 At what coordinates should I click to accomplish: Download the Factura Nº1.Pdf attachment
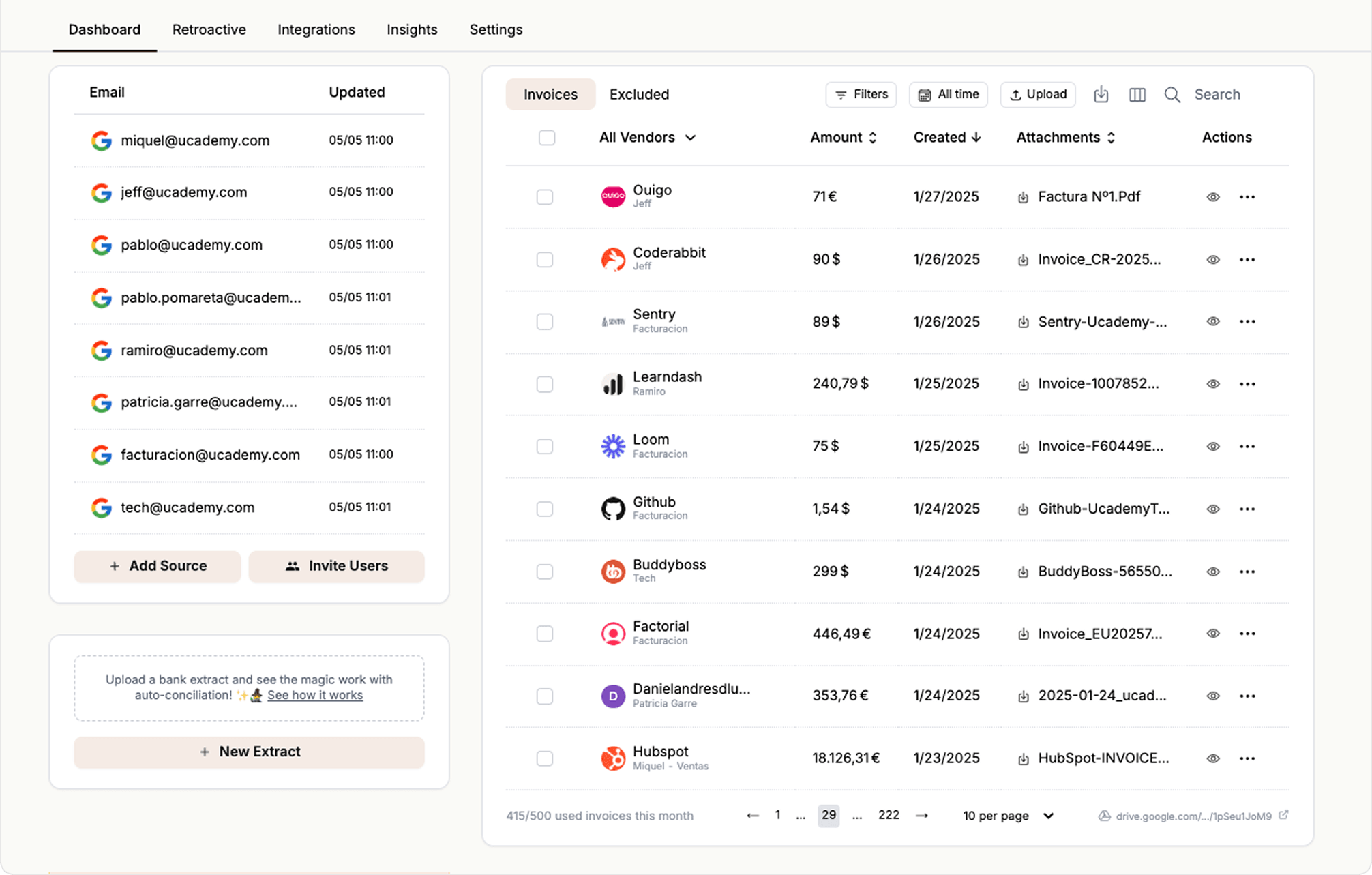click(1023, 196)
